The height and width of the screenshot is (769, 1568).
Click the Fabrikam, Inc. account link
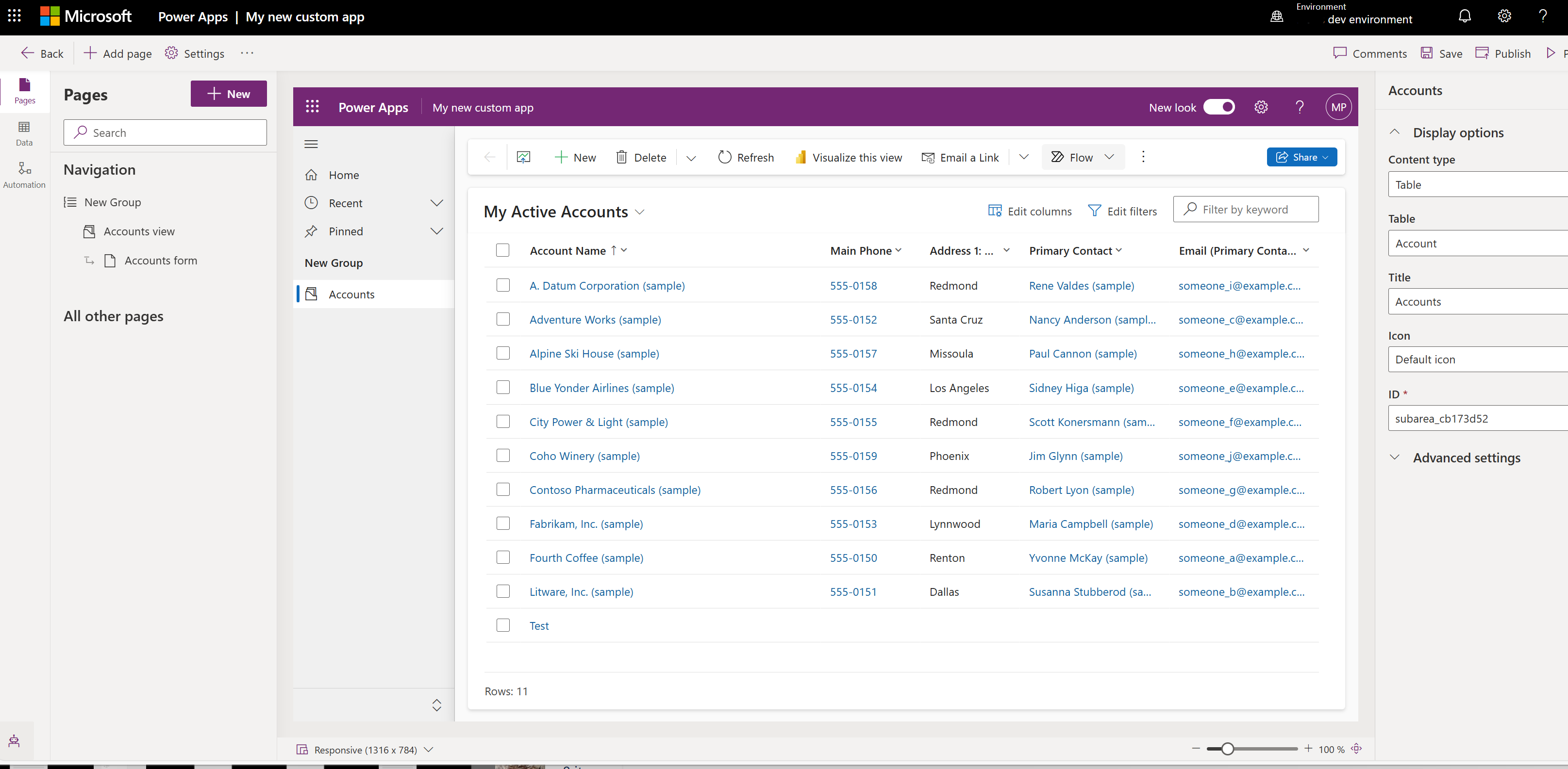coord(586,523)
